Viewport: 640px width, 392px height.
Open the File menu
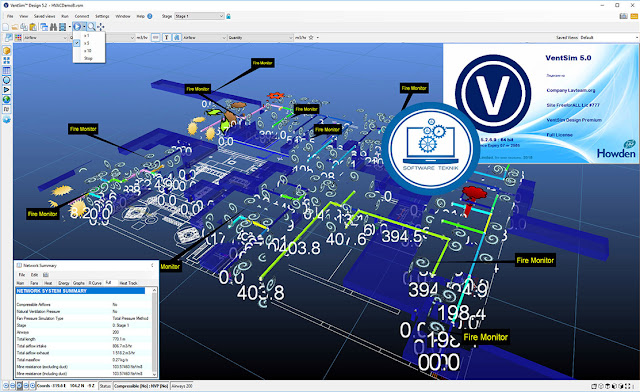point(10,16)
